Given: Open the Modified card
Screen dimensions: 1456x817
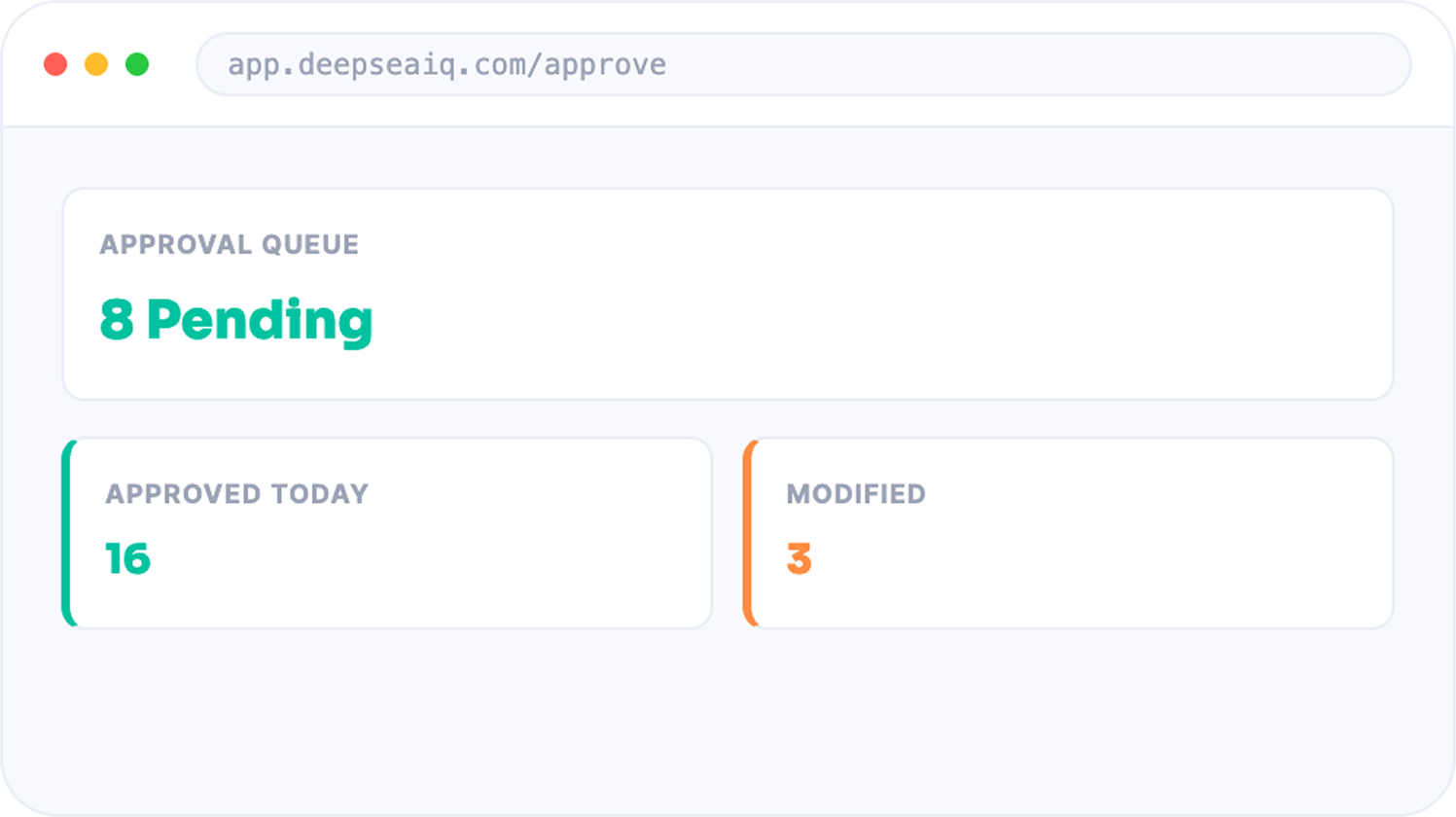Looking at the screenshot, I should click(1068, 533).
